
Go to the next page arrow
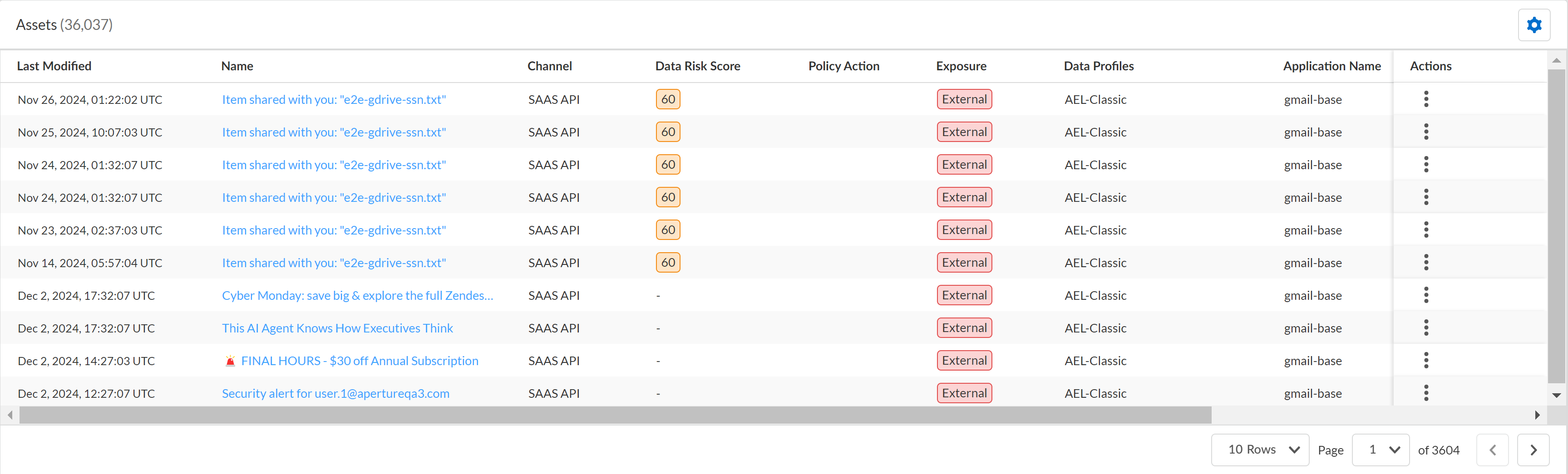(x=1533, y=450)
